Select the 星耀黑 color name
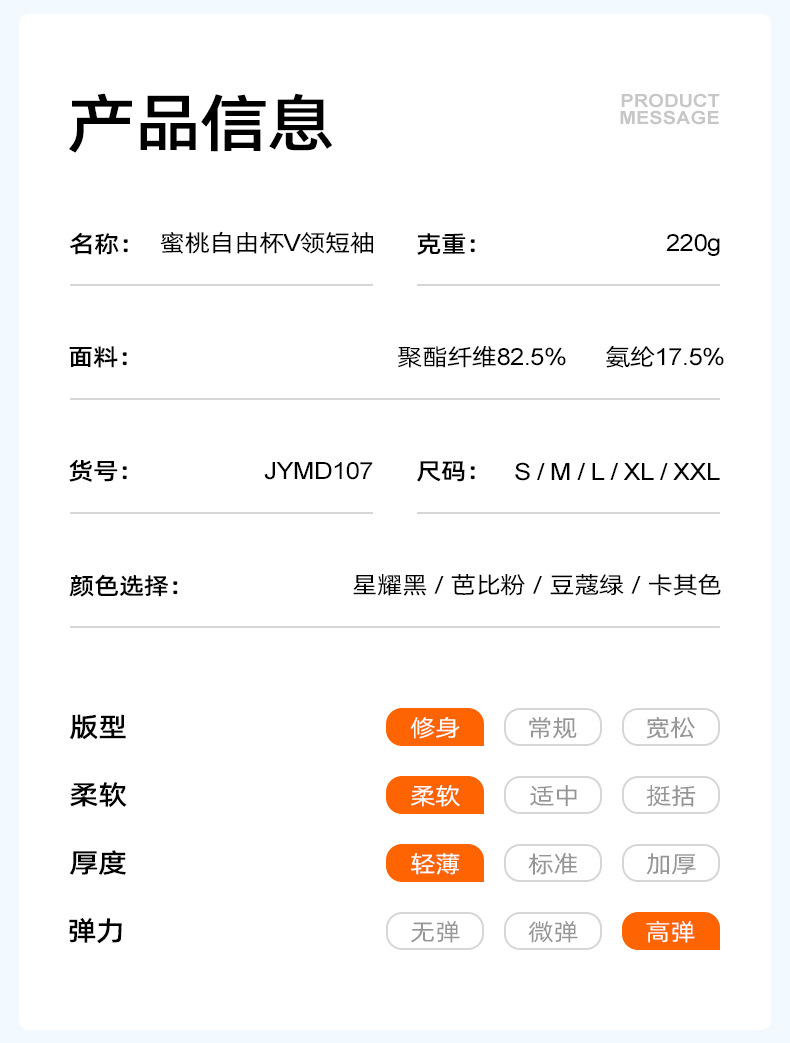 (x=390, y=585)
